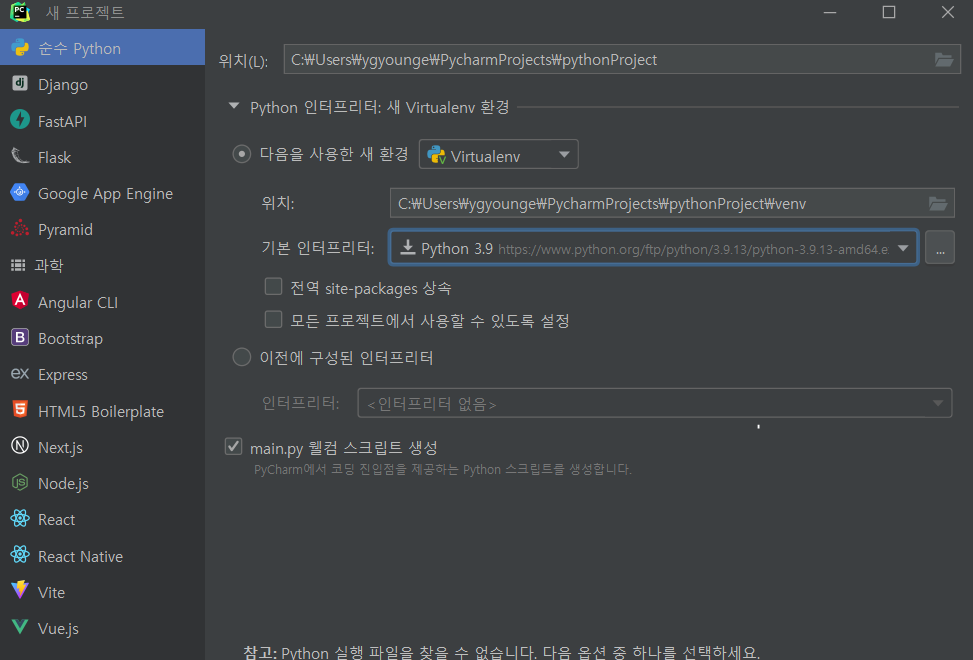Select Vue.js project type label

58,628
